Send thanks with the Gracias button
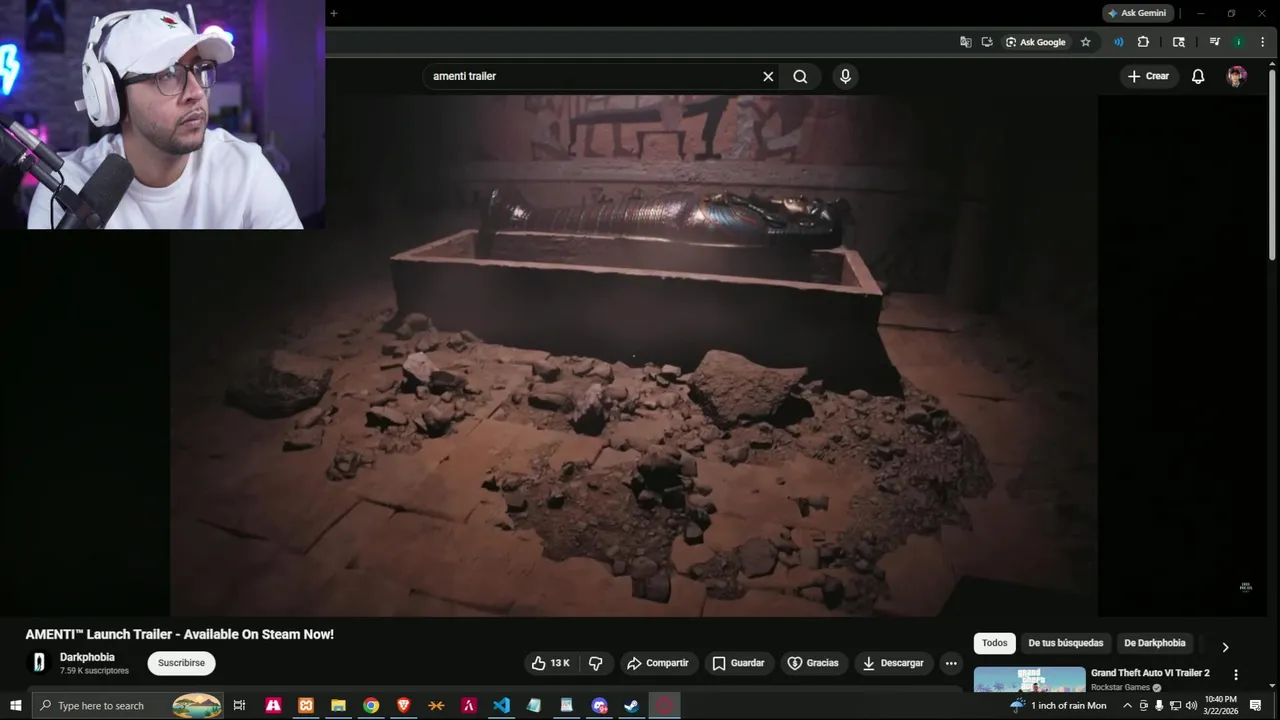 [813, 663]
